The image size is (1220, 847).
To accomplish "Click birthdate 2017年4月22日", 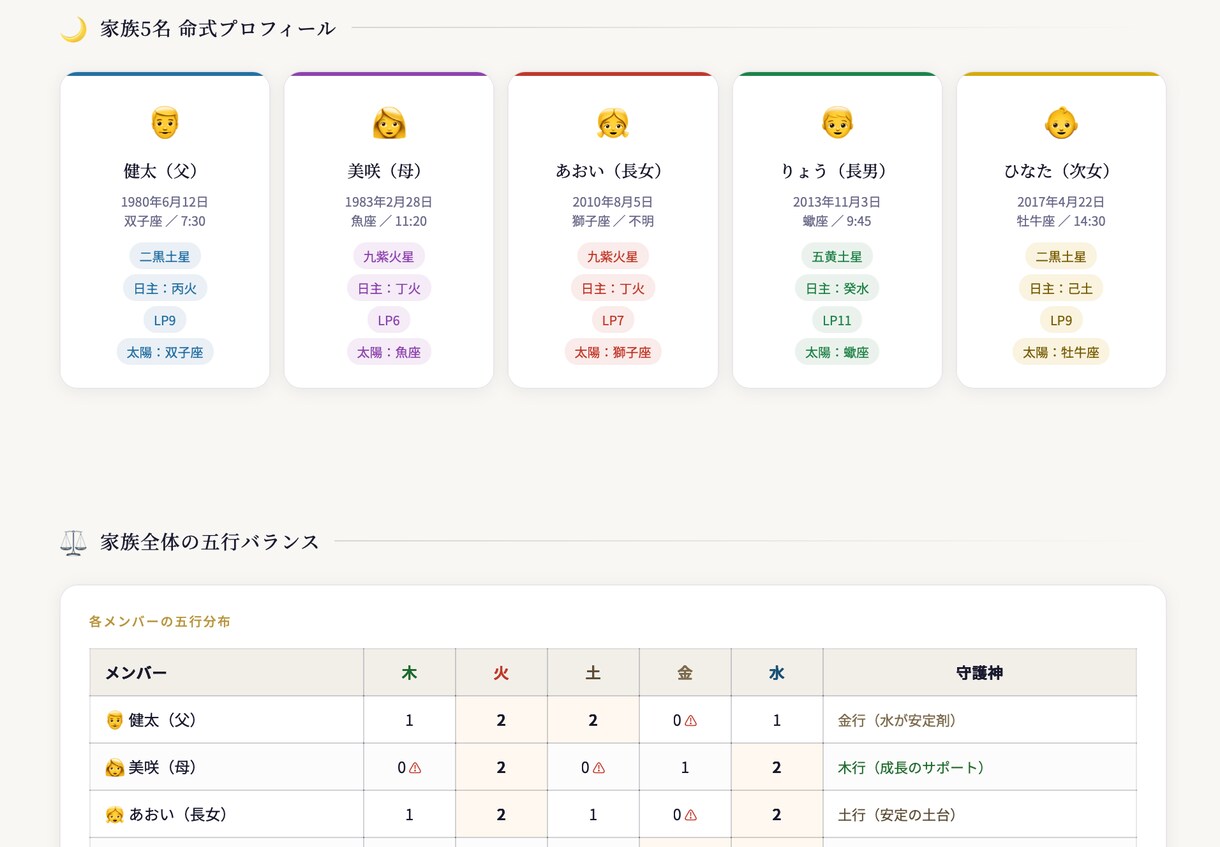I will [x=1061, y=202].
